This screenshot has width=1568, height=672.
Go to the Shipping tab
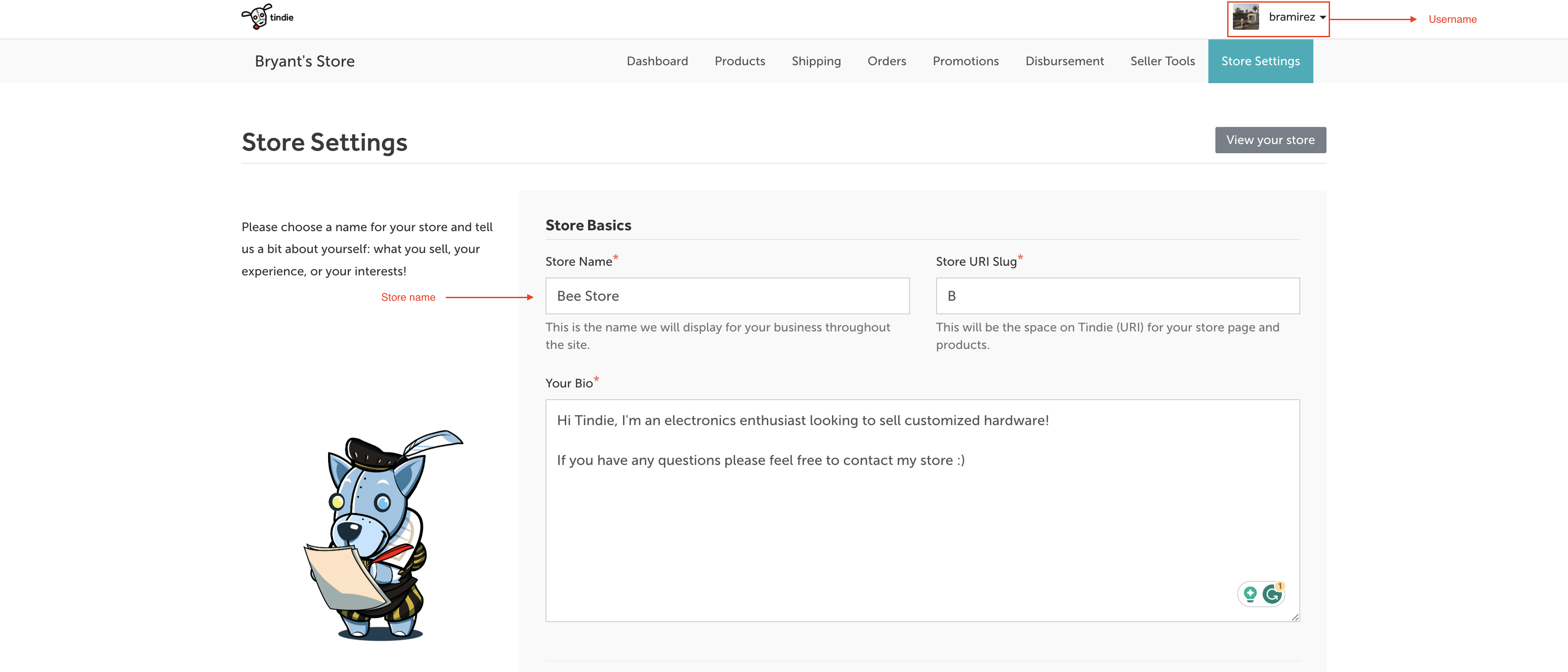point(815,61)
